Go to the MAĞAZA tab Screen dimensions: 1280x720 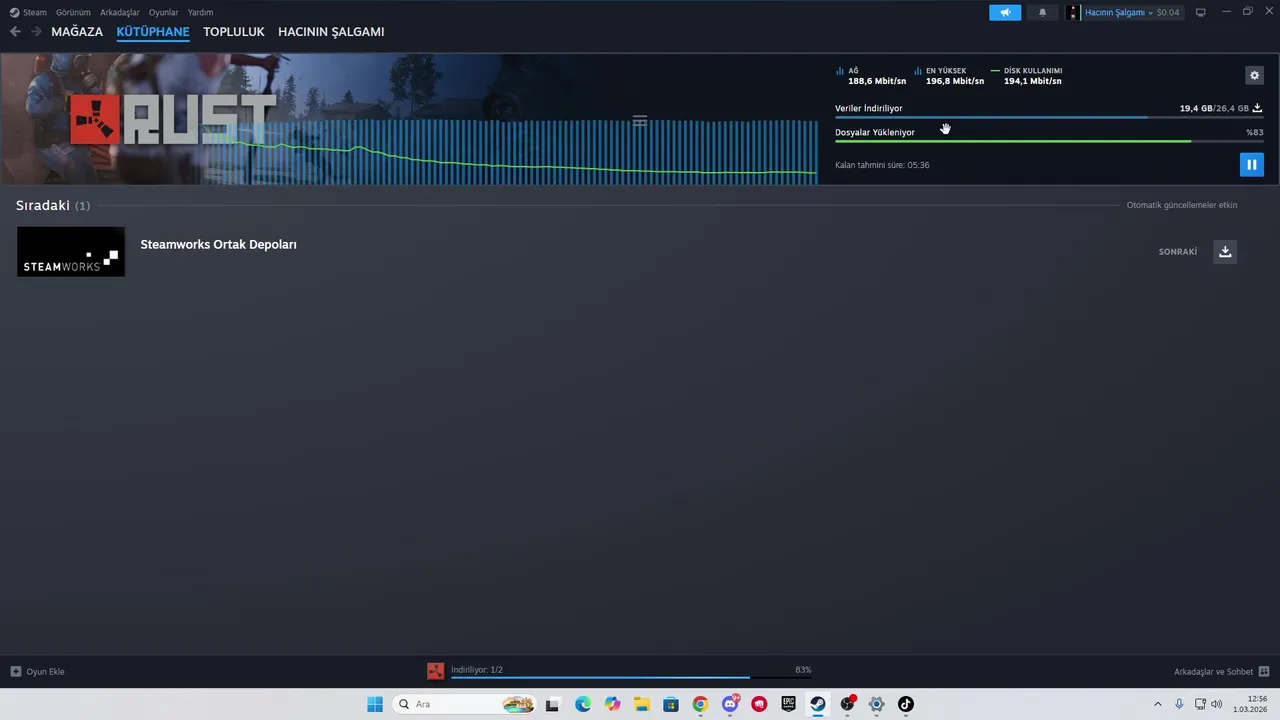coord(77,32)
